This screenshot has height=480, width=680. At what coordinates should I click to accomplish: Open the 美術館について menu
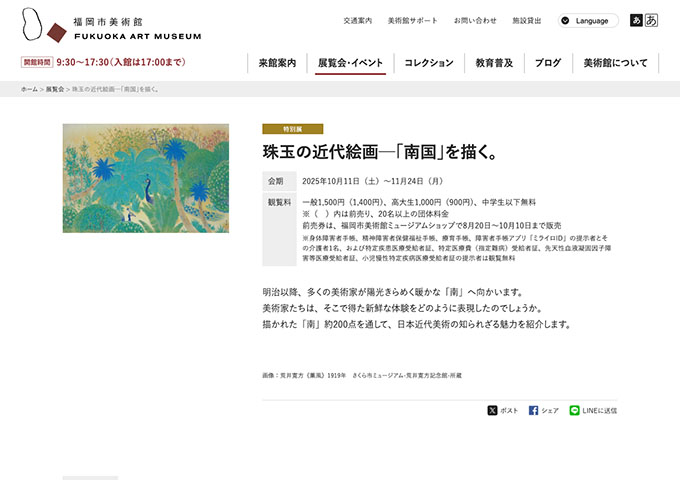pos(615,63)
